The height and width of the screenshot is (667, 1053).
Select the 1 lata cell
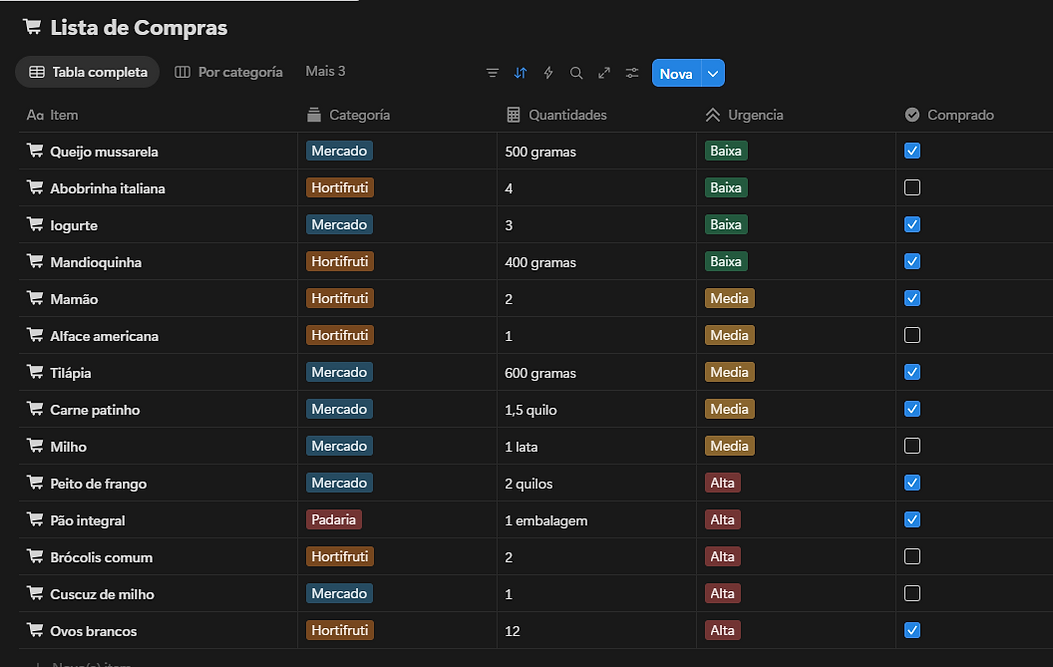[596, 447]
